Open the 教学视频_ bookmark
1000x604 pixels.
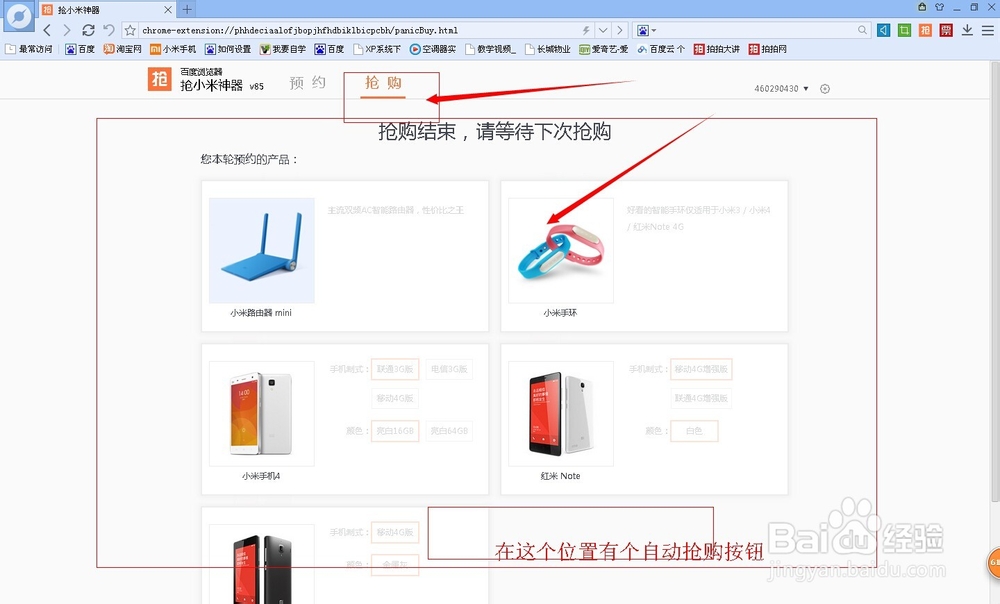click(x=490, y=49)
